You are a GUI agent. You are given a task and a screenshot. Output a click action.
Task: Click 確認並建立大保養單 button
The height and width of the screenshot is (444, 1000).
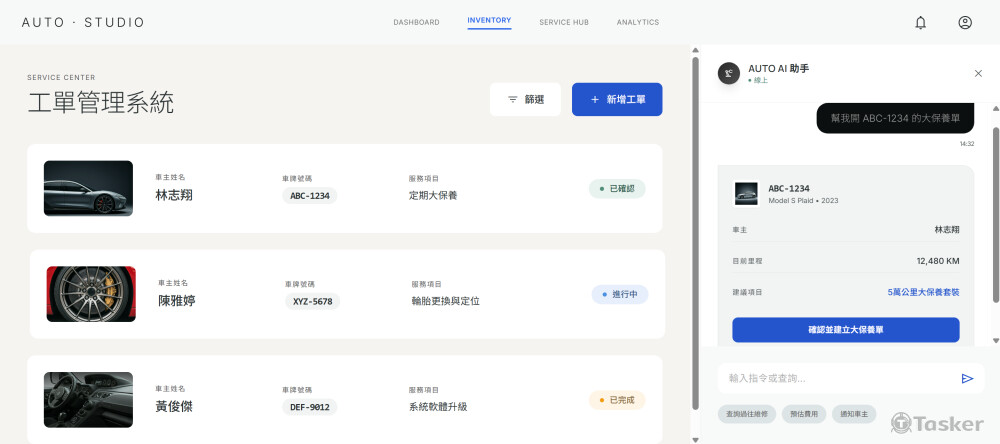click(x=845, y=329)
